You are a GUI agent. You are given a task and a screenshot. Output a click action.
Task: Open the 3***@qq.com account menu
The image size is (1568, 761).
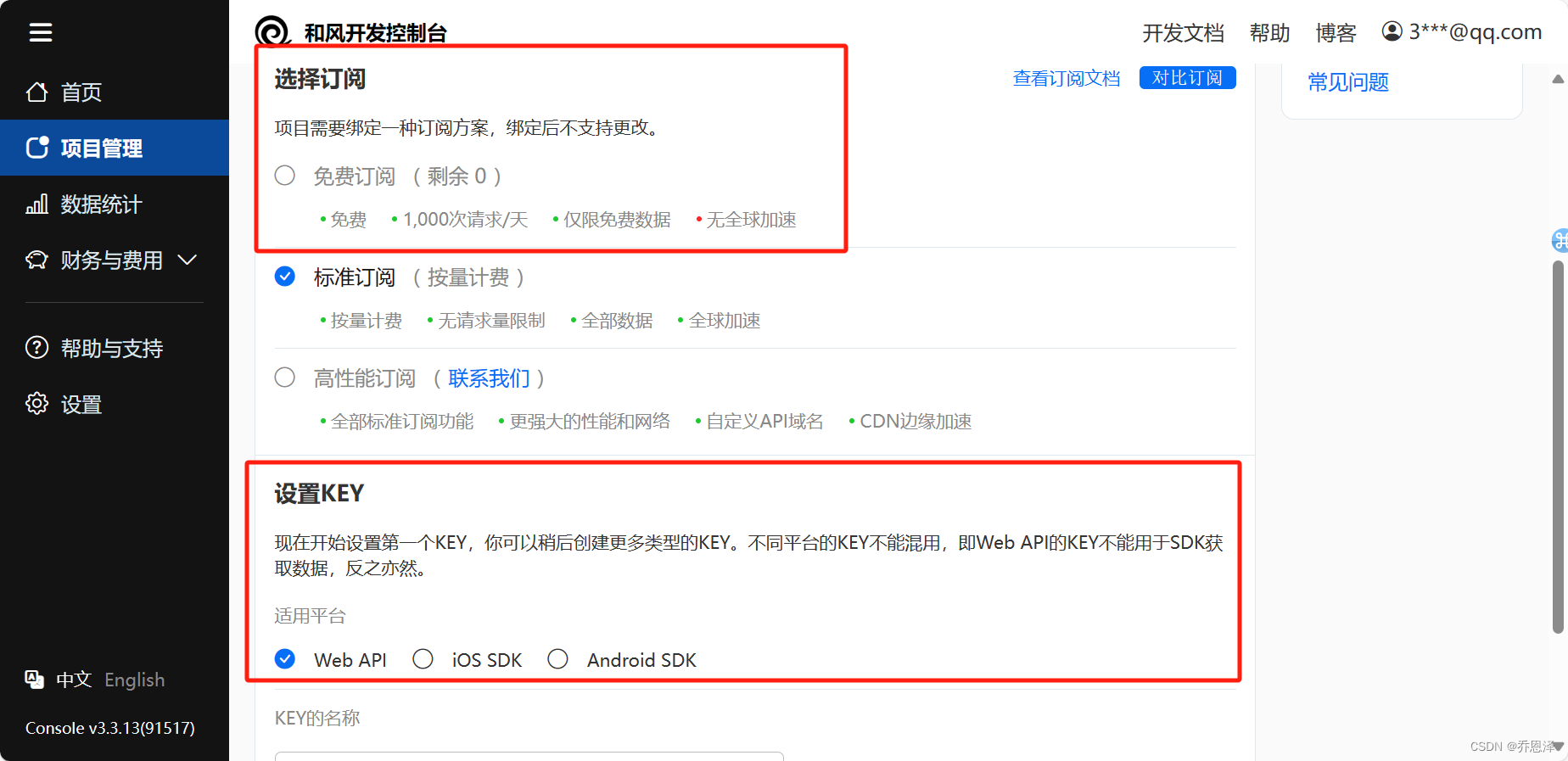point(1461,32)
